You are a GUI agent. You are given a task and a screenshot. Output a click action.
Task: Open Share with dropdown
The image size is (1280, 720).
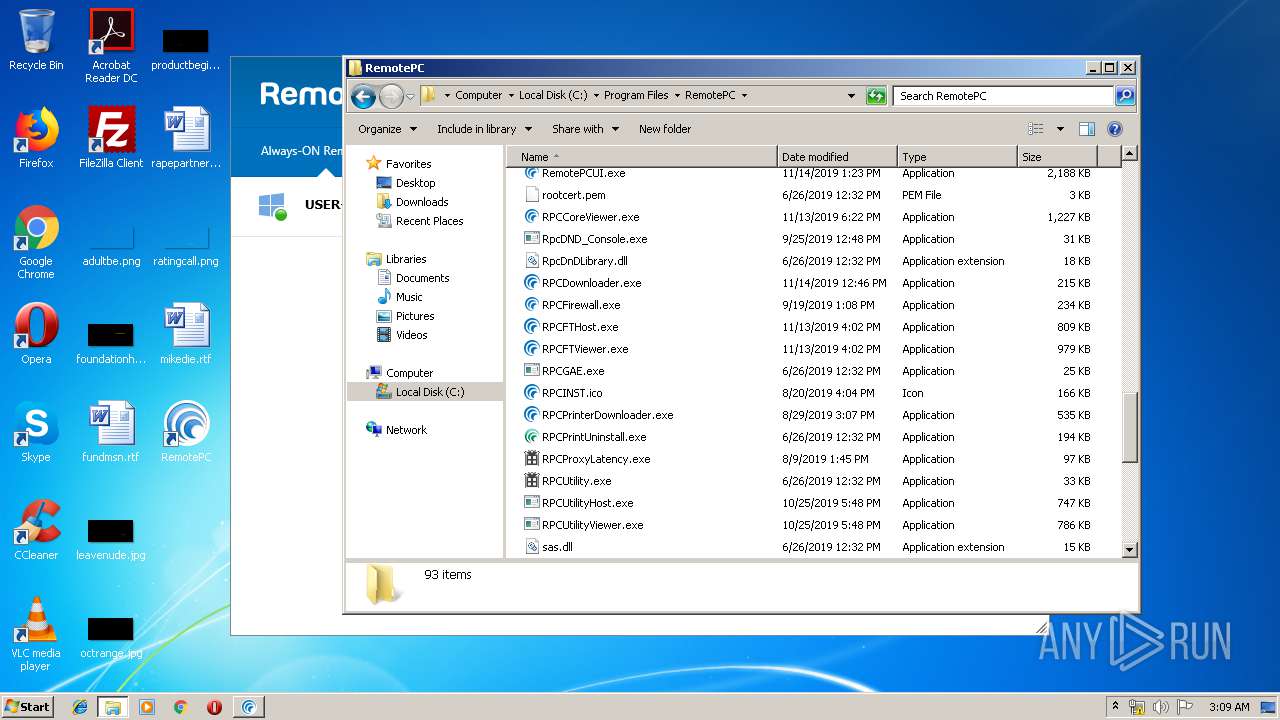tap(585, 129)
